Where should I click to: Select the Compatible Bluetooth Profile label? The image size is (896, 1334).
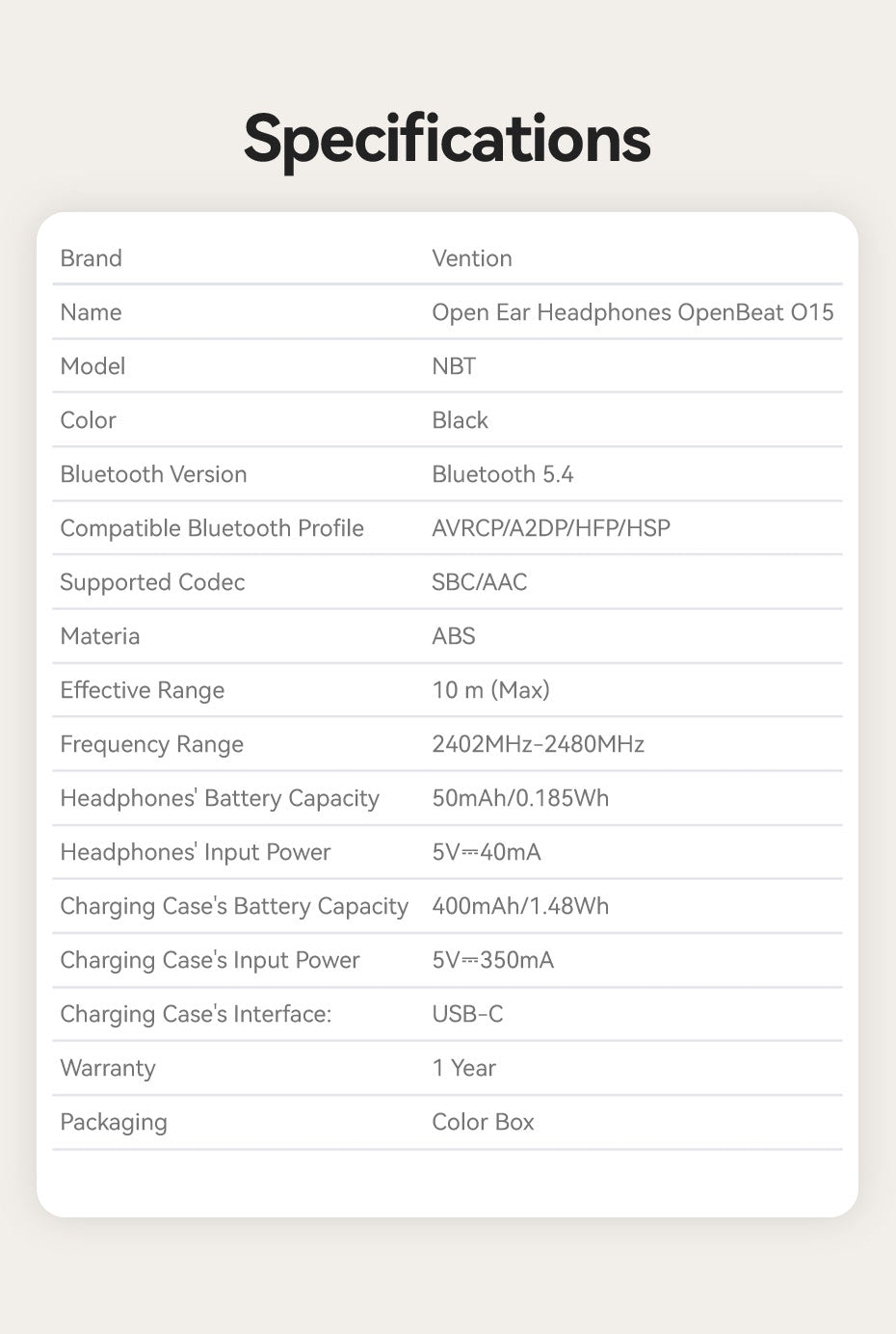coord(212,528)
